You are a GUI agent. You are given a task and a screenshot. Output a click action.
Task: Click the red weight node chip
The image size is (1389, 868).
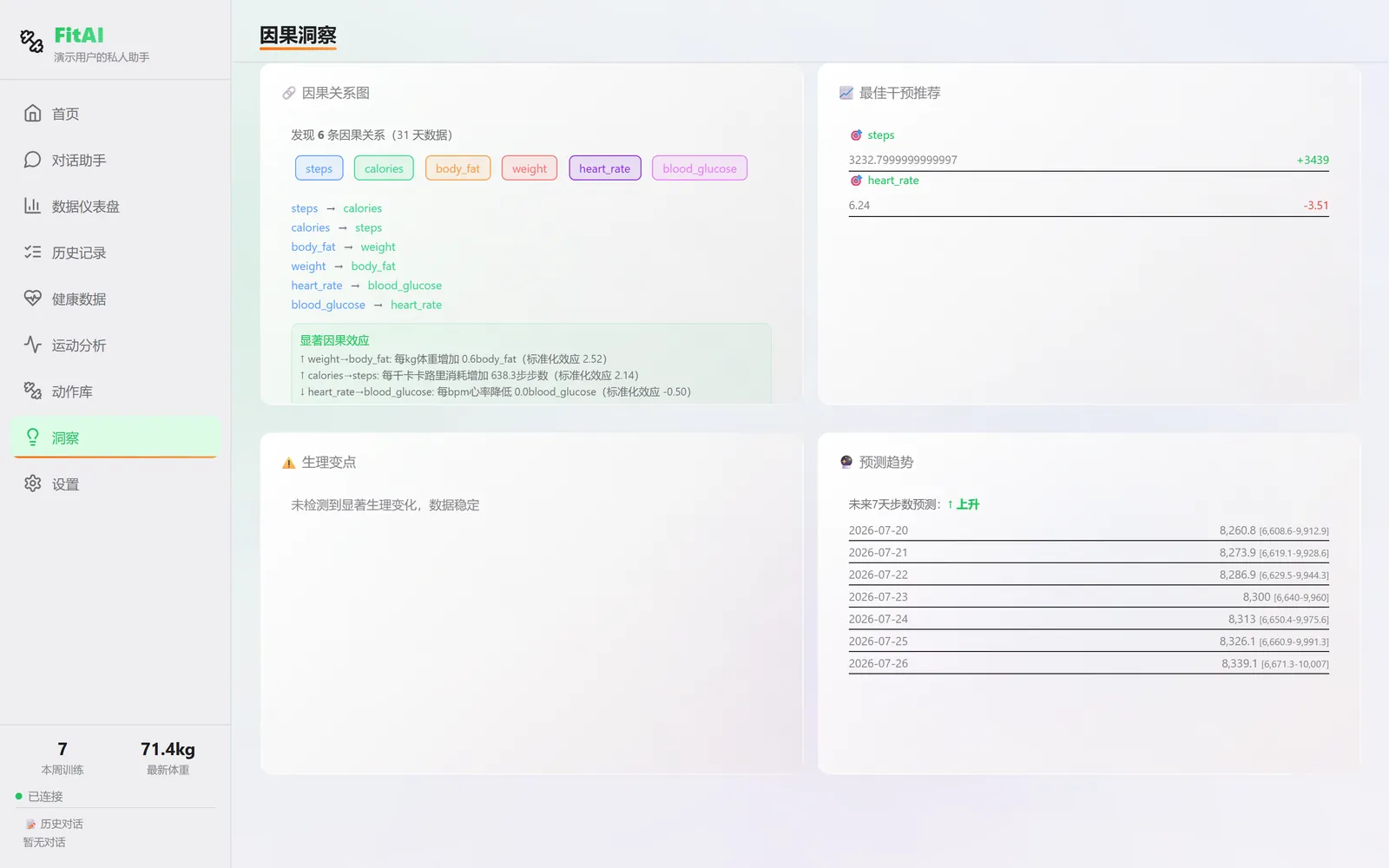coord(530,168)
